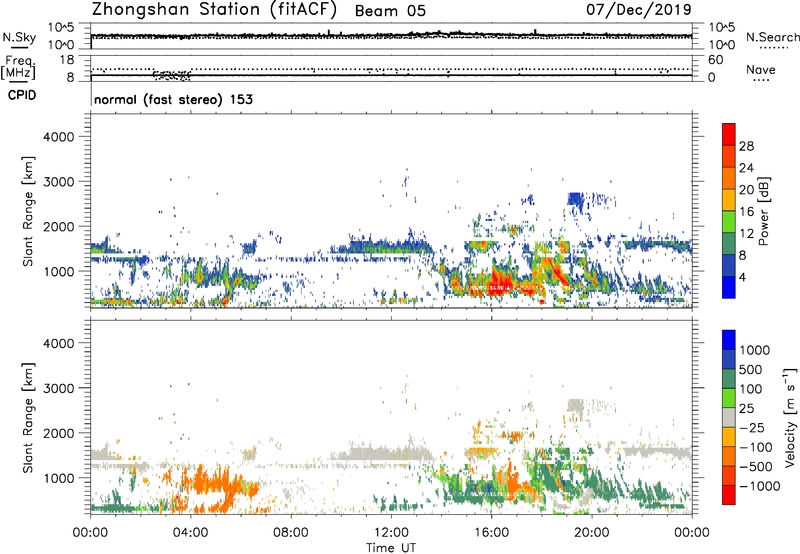Image resolution: width=800 pixels, height=554 pixels.
Task: Click the date 07/Dec/2019
Action: pyautogui.click(x=639, y=9)
